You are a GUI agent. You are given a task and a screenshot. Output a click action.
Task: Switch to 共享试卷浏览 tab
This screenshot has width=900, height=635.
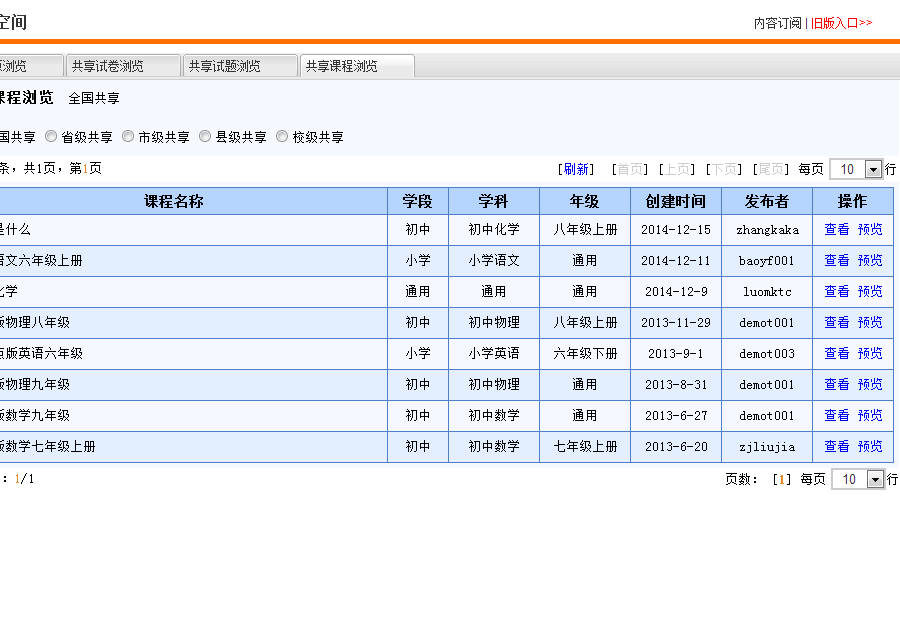pos(123,66)
